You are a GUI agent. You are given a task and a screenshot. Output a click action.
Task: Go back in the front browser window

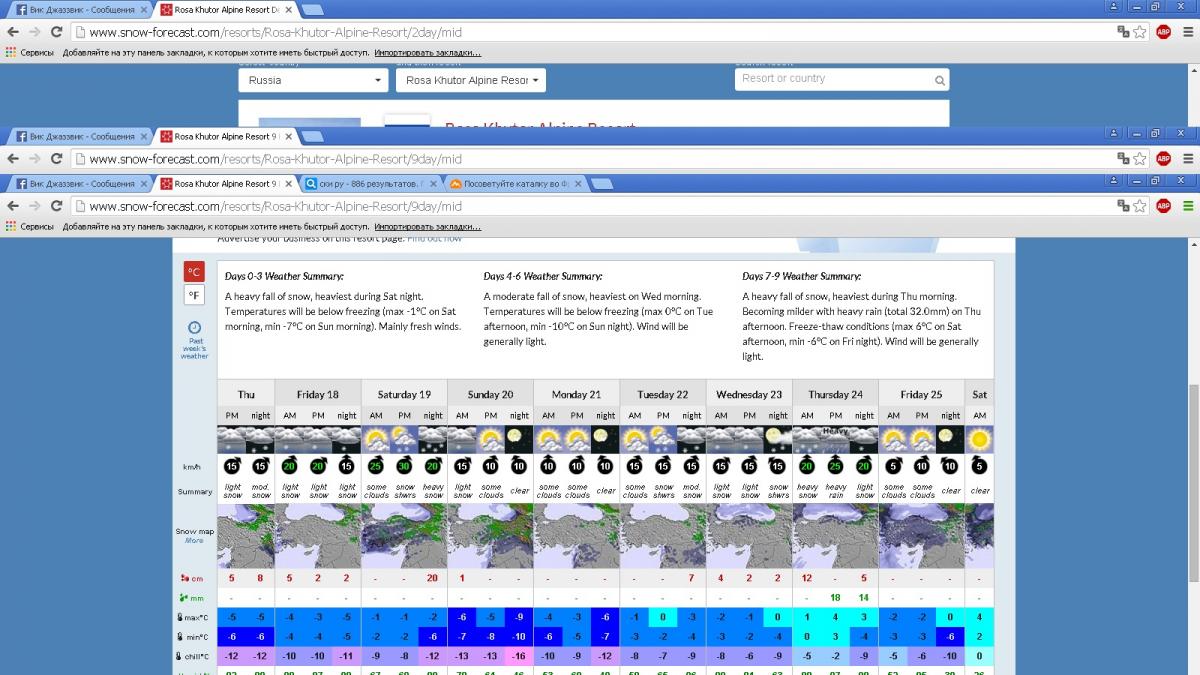12,206
